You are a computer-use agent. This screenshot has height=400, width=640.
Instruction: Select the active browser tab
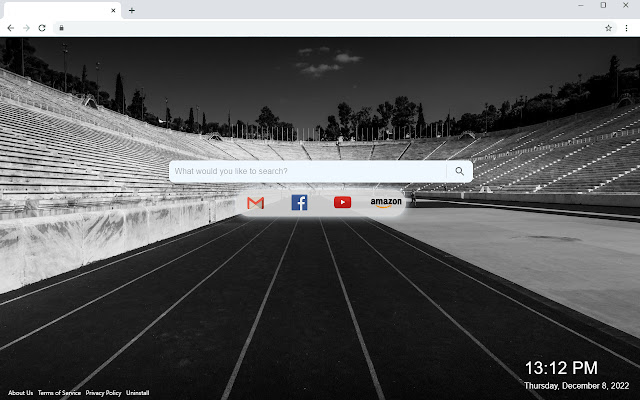[x=62, y=11]
